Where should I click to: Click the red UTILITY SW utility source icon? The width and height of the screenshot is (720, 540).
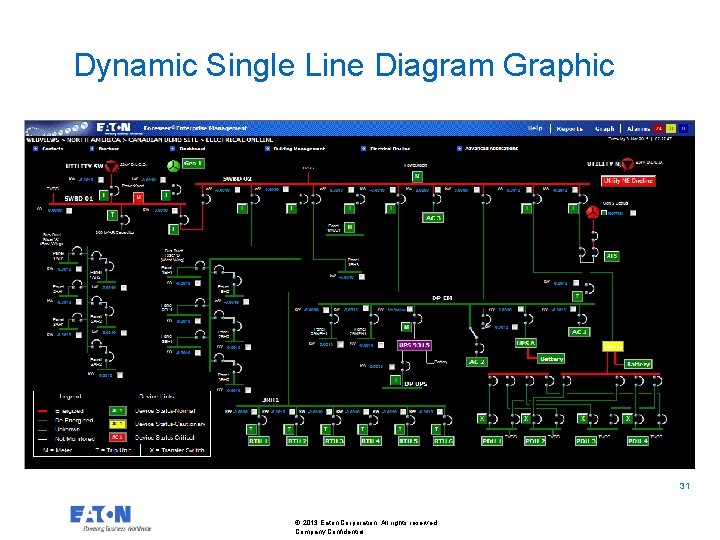point(111,166)
